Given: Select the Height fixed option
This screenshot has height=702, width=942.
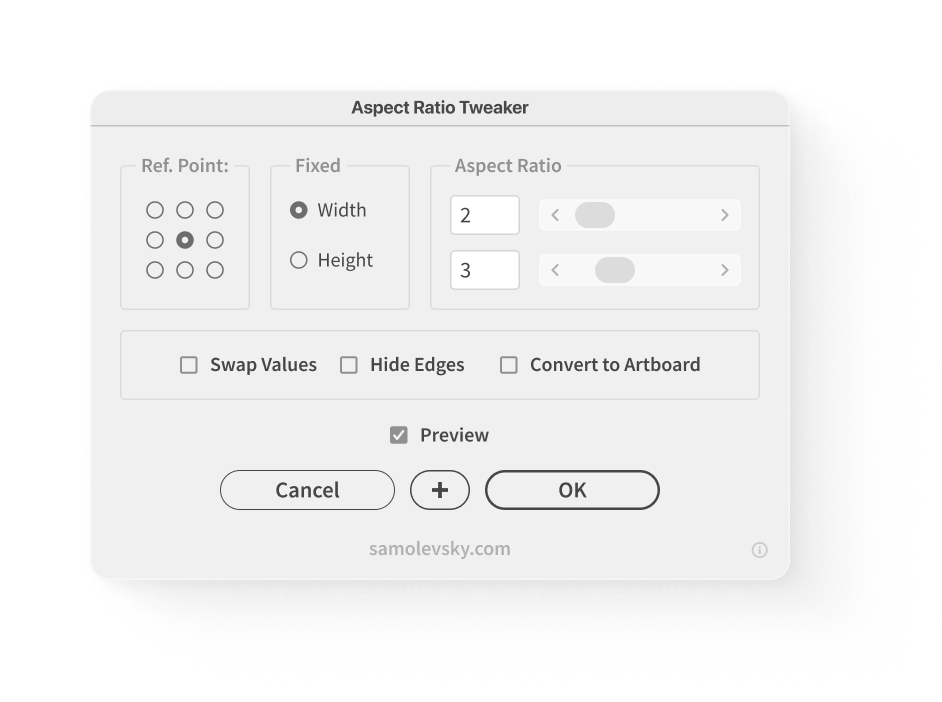Looking at the screenshot, I should [298, 260].
